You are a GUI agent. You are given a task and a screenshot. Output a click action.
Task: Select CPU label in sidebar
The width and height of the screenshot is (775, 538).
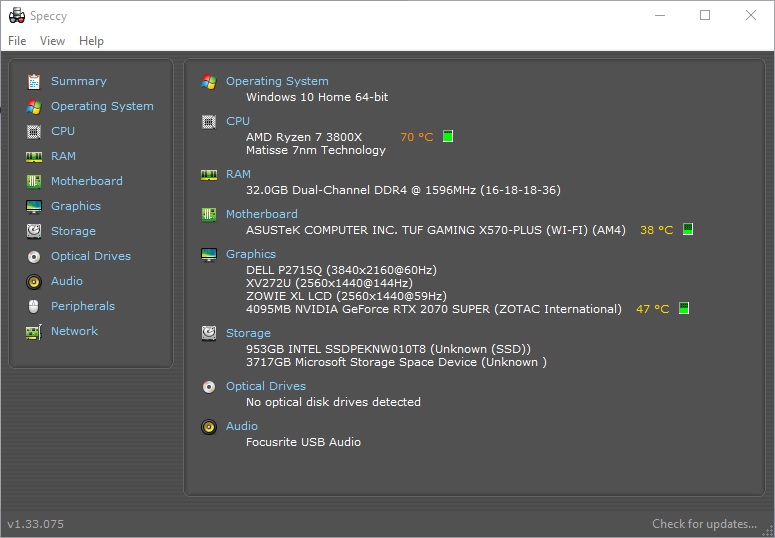63,131
